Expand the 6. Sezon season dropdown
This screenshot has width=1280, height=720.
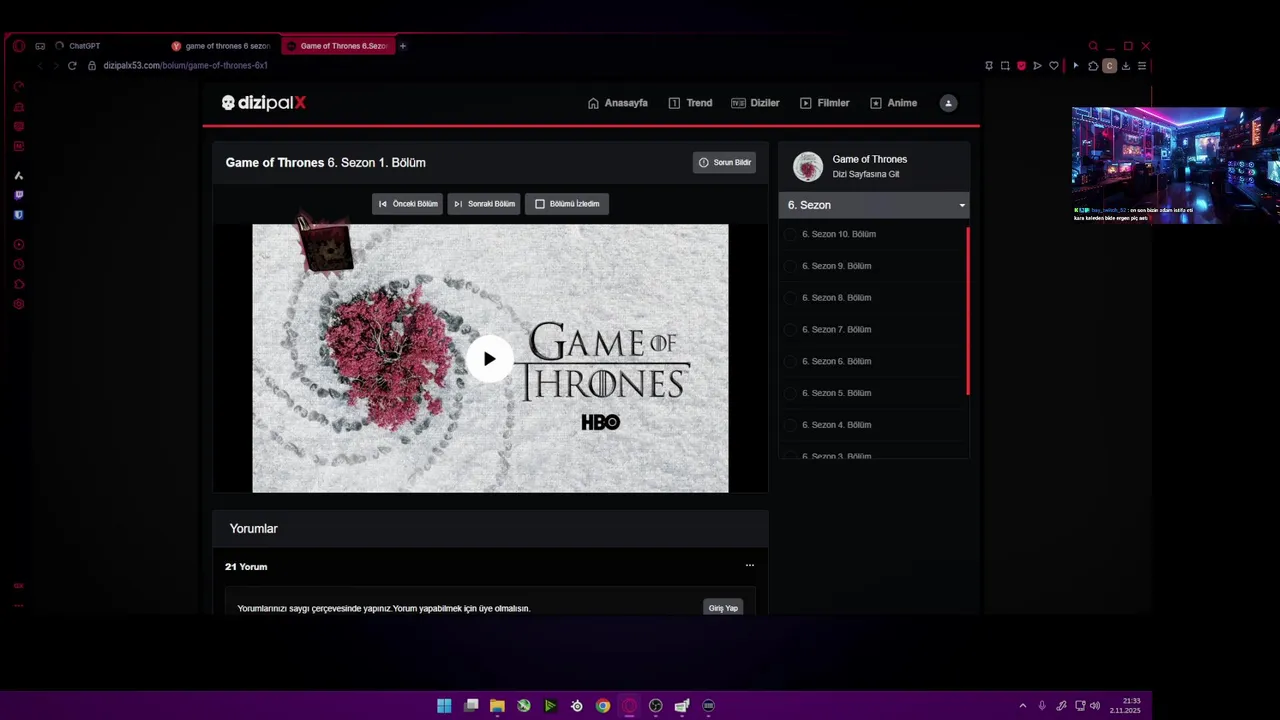pos(874,205)
